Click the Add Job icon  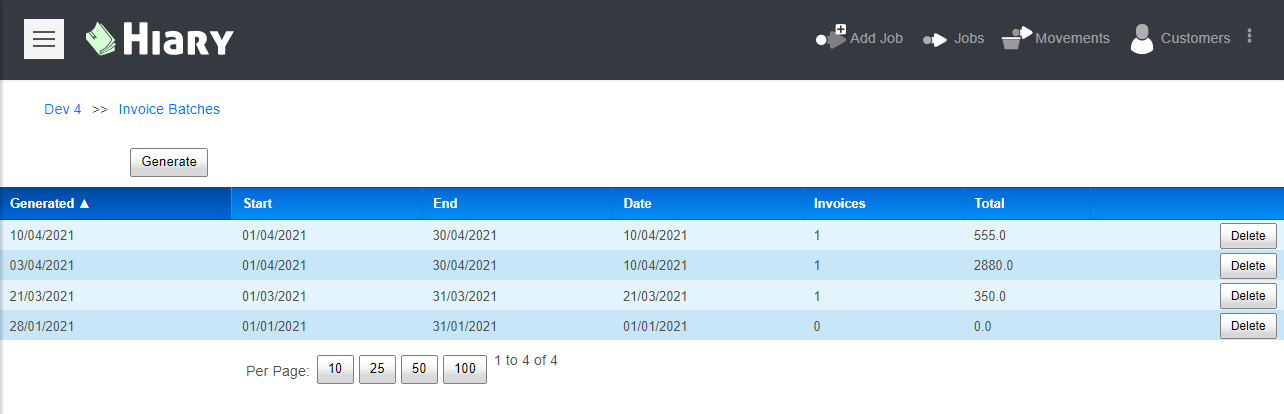[x=831, y=37]
